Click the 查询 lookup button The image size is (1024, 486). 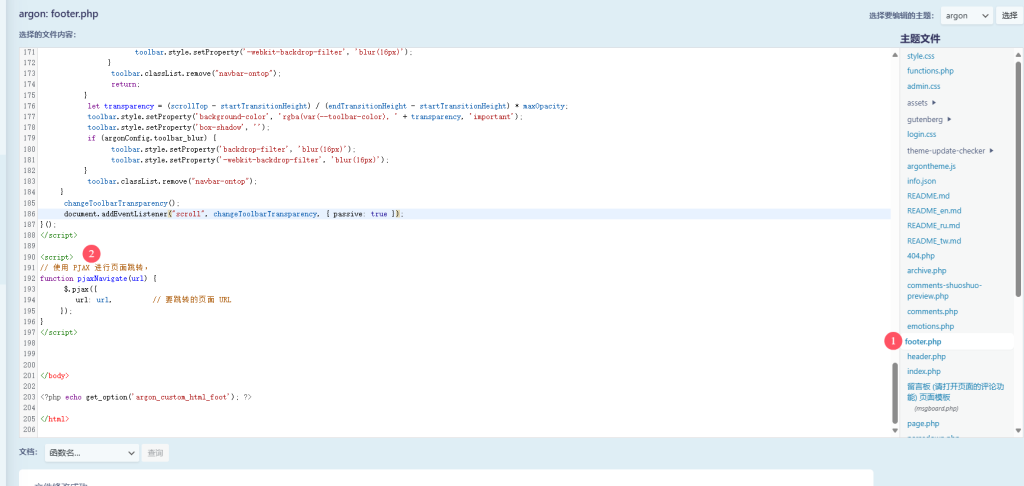pyautogui.click(x=155, y=453)
